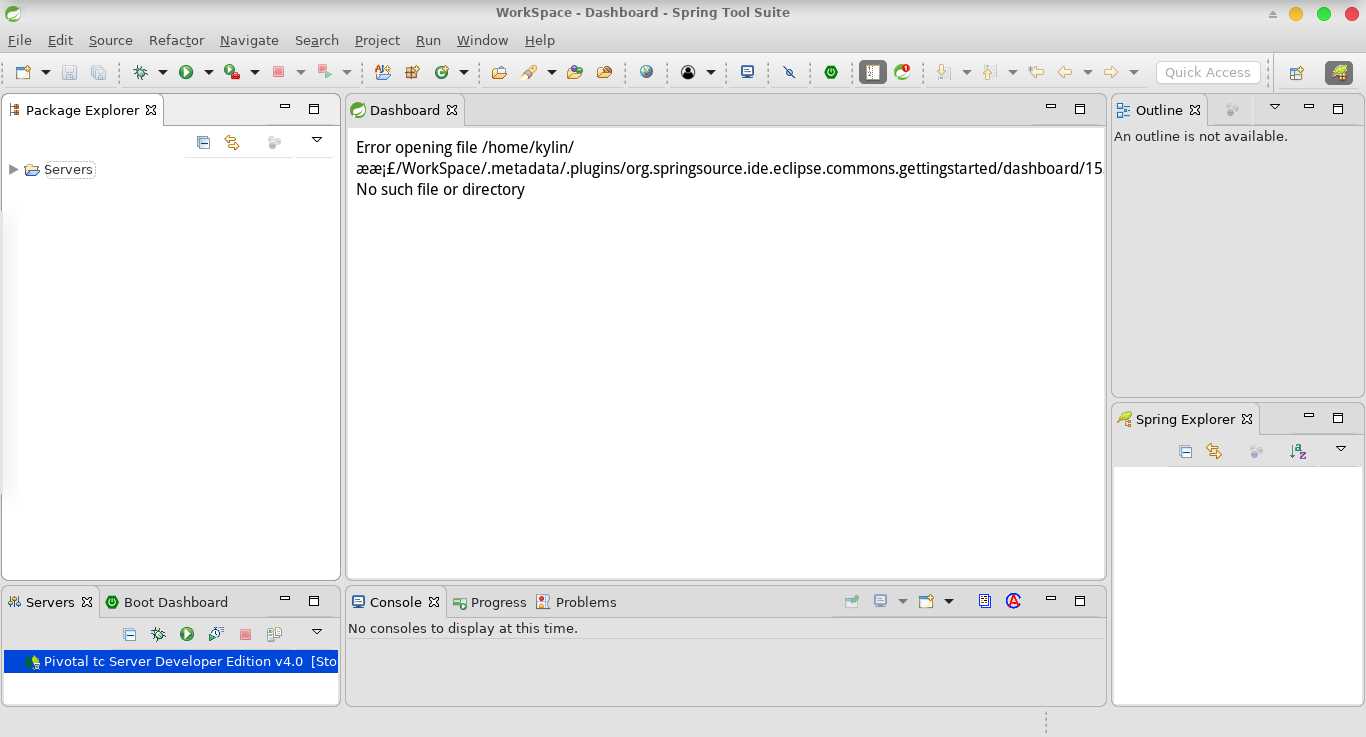This screenshot has width=1366, height=737.
Task: Open the Navigate menu
Action: 249,40
